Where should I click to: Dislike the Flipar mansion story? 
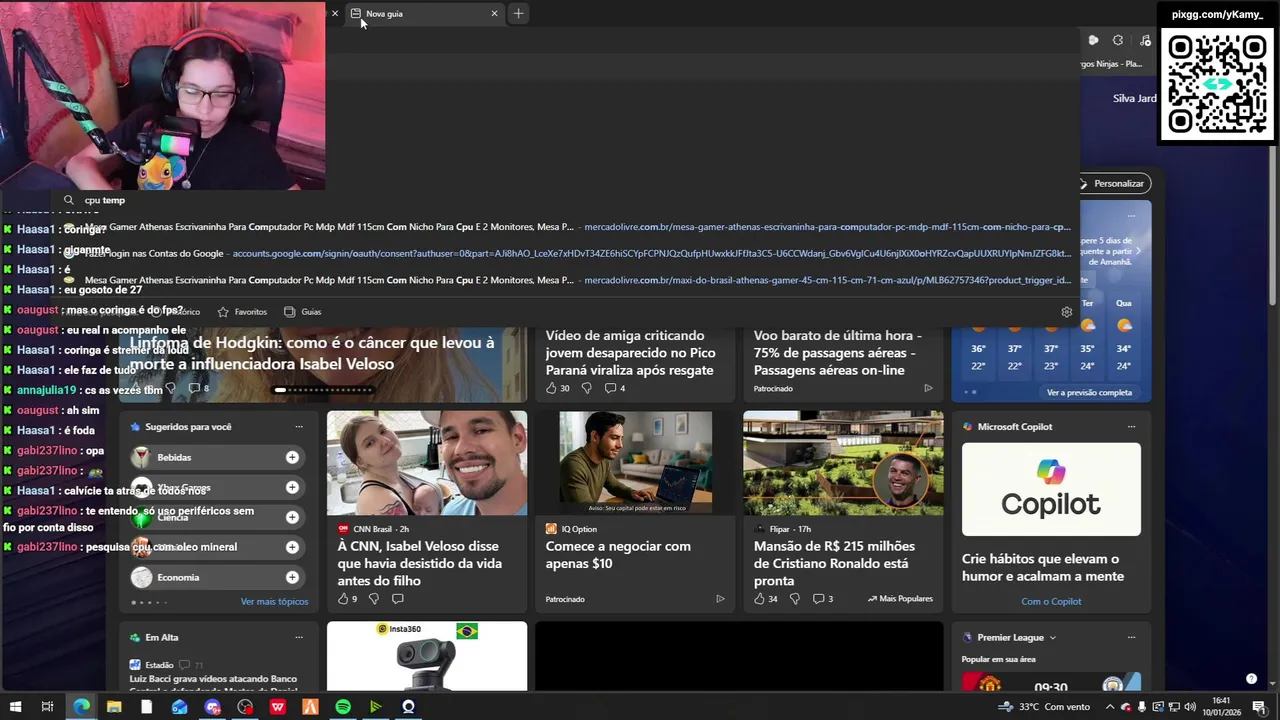coord(795,599)
